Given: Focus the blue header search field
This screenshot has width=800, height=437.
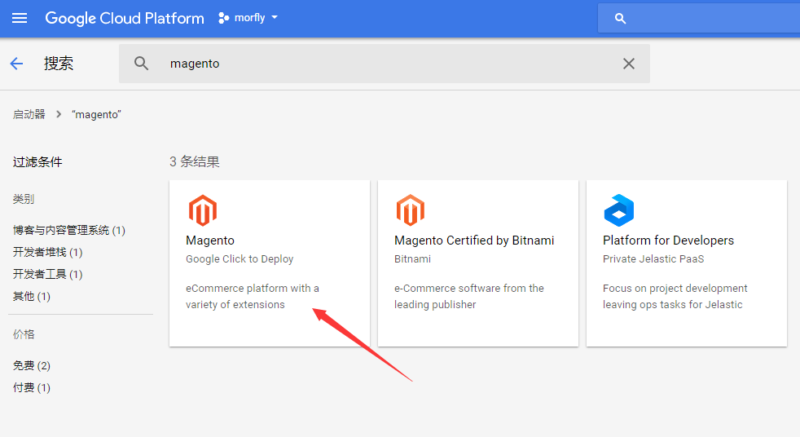Looking at the screenshot, I should (x=699, y=18).
